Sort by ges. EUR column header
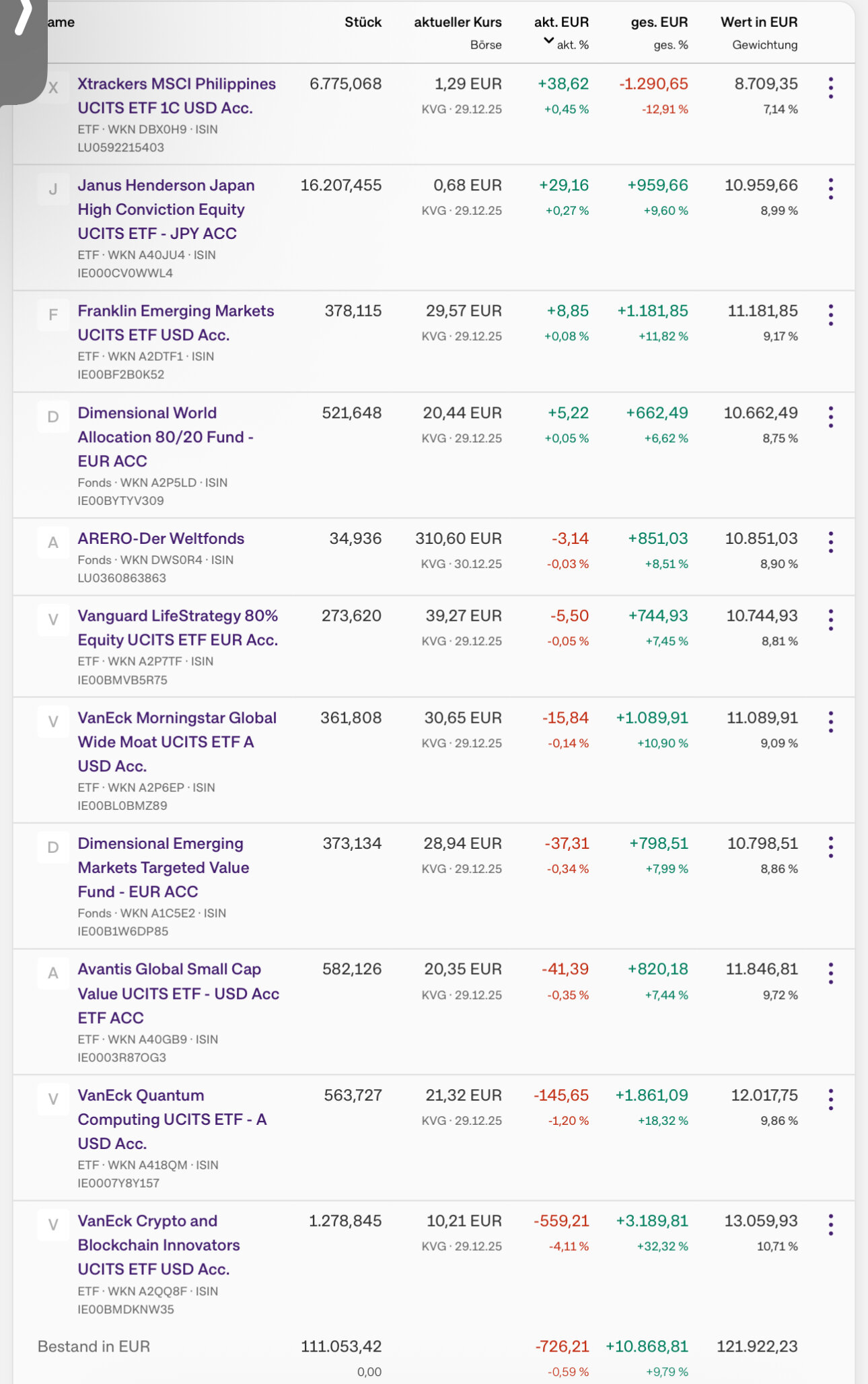The height and width of the screenshot is (1384, 868). click(x=659, y=22)
